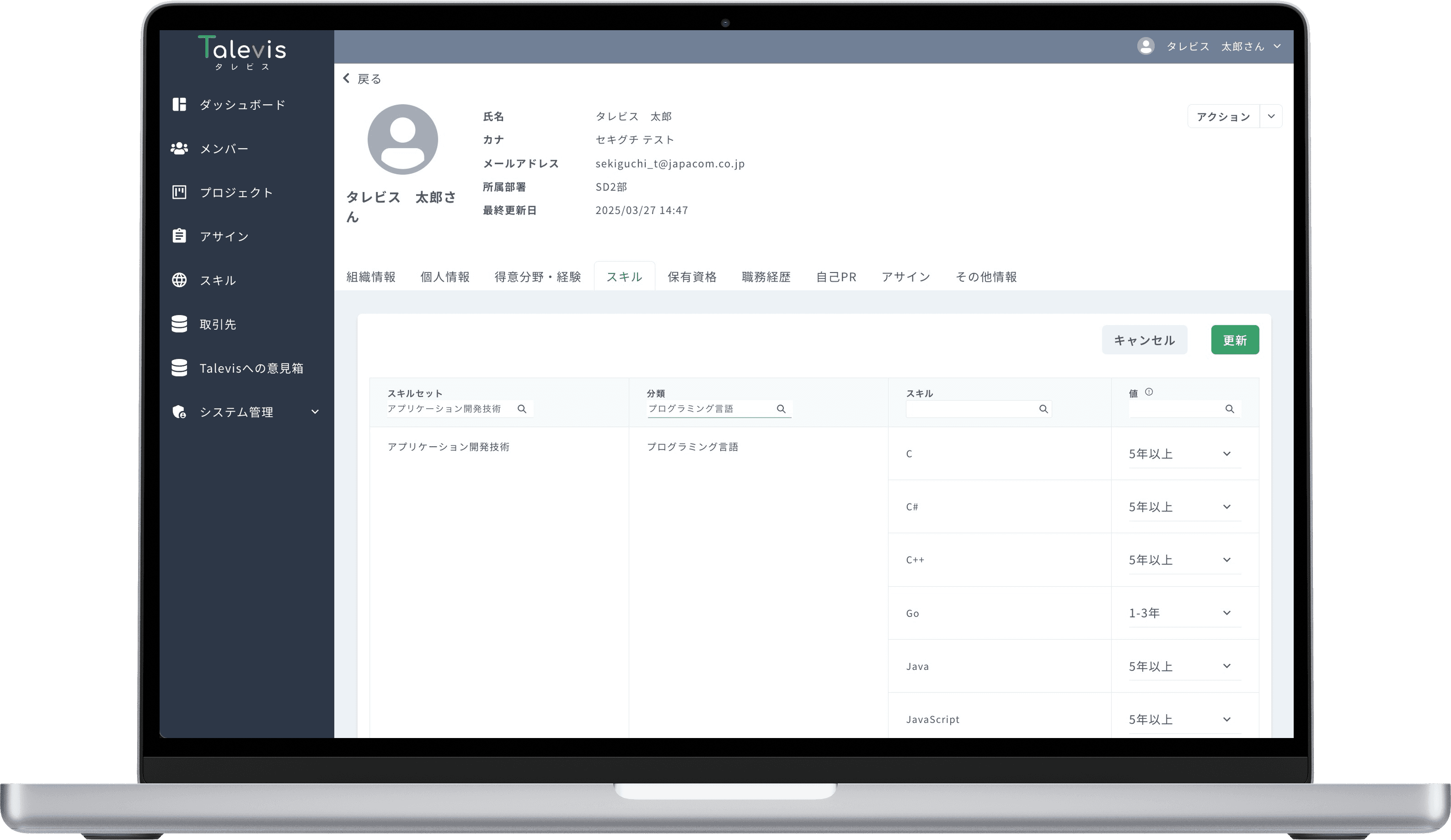This screenshot has width=1451, height=840.
Task: Click search icon in 分類 filter
Action: point(781,409)
